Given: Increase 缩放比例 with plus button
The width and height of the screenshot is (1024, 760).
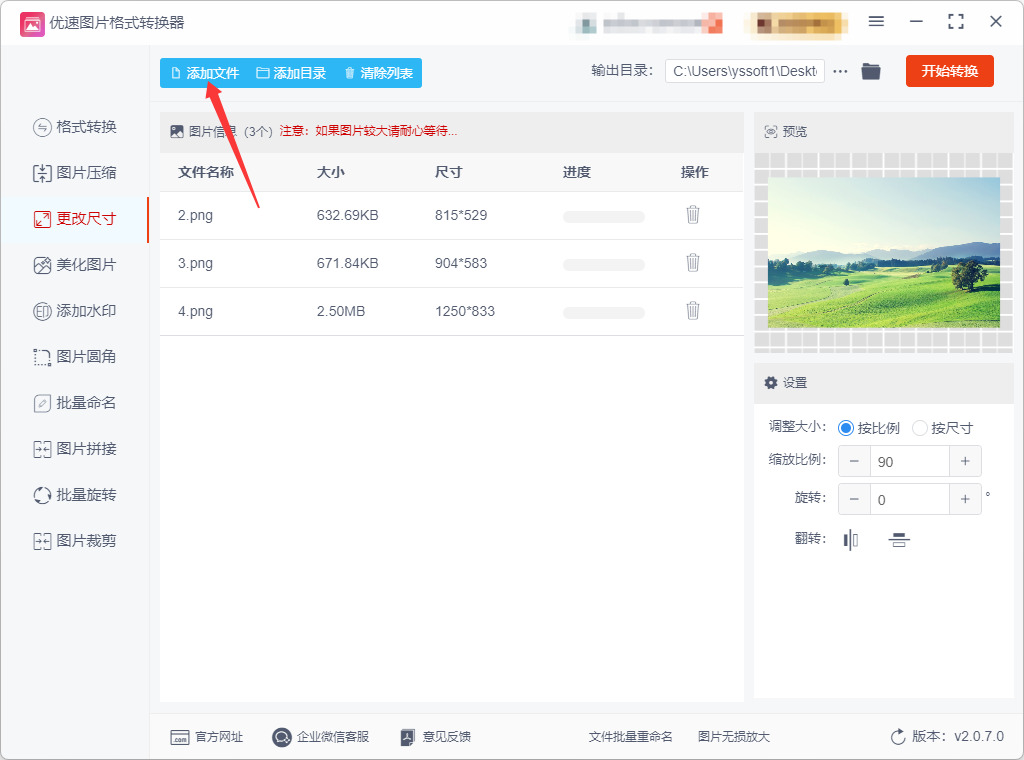Looking at the screenshot, I should [x=965, y=462].
